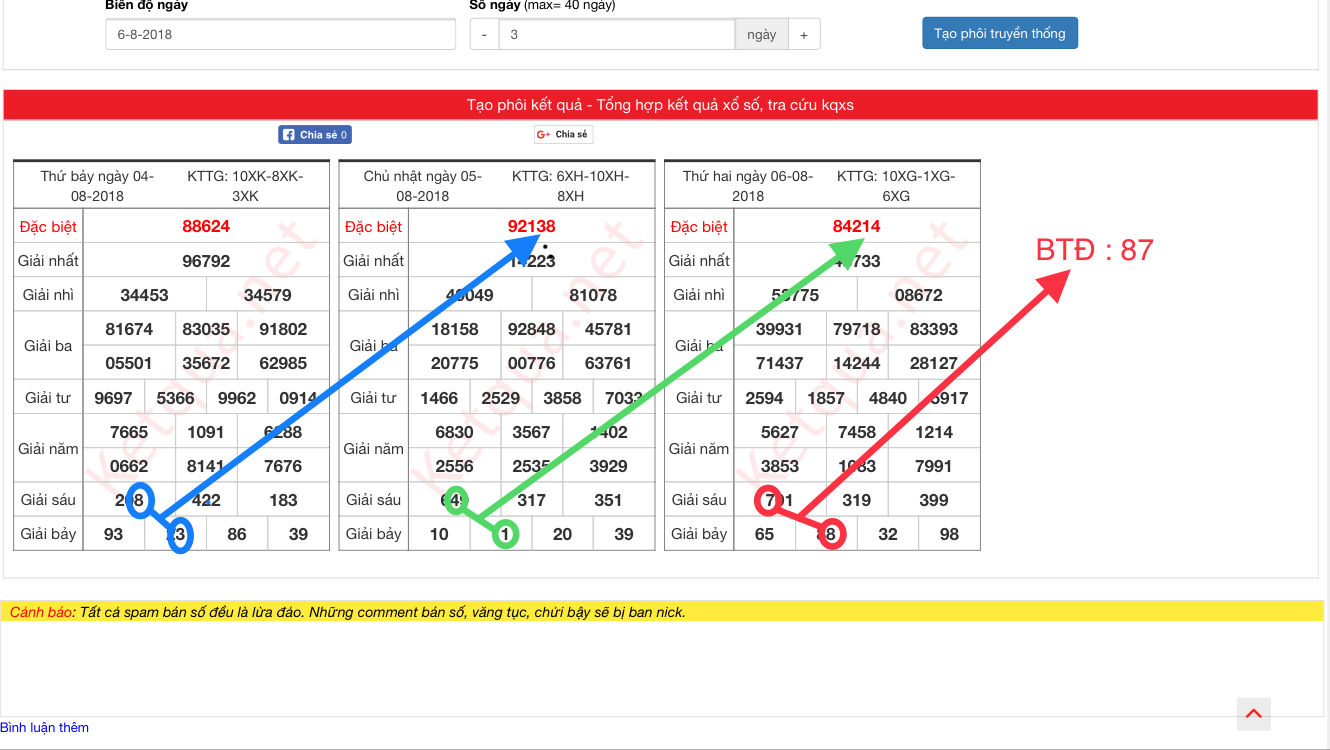This screenshot has height=750, width=1330.
Task: Select fifth prize number 3929
Action: tap(608, 466)
